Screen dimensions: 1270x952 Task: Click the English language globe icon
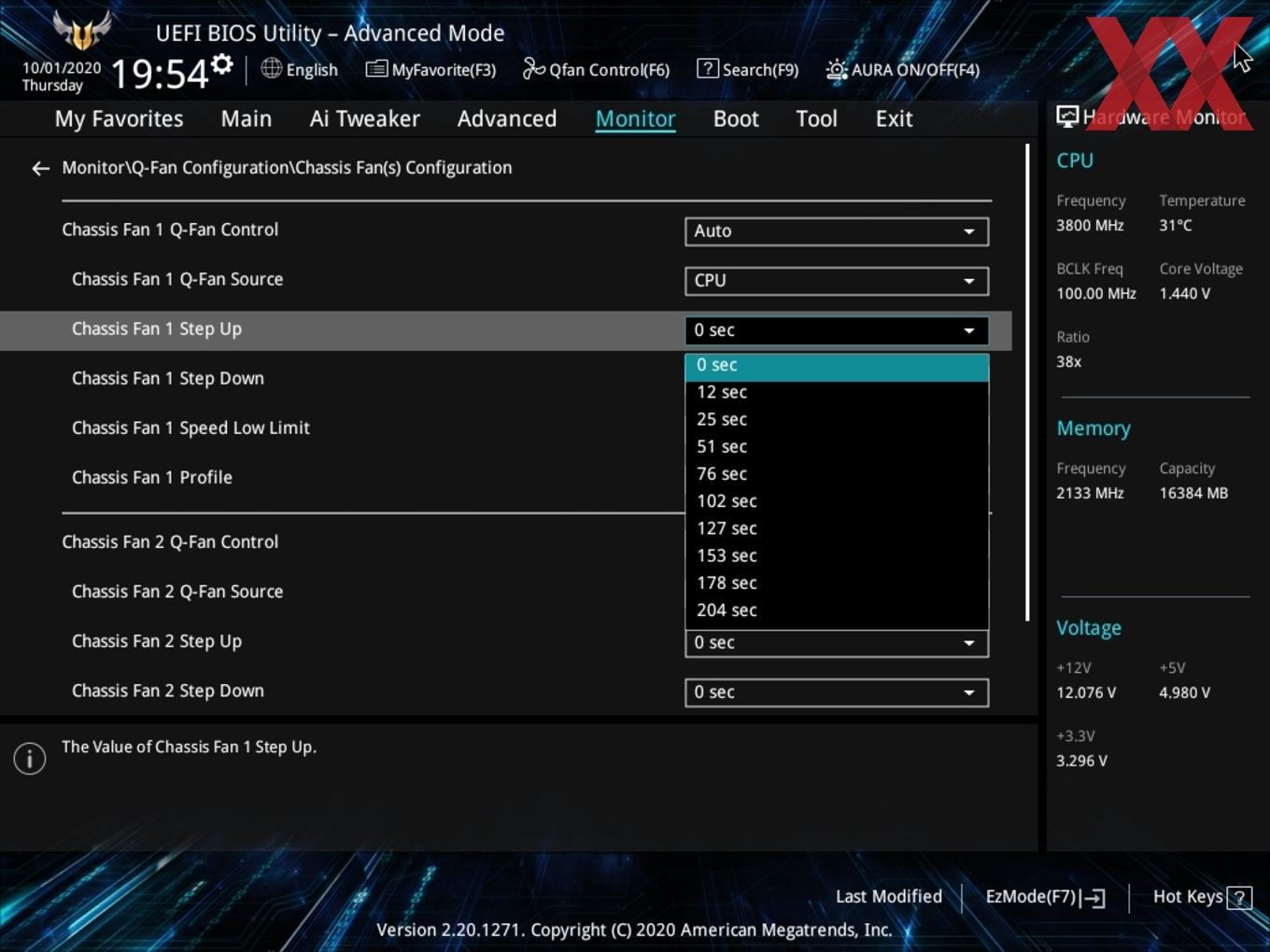[271, 68]
